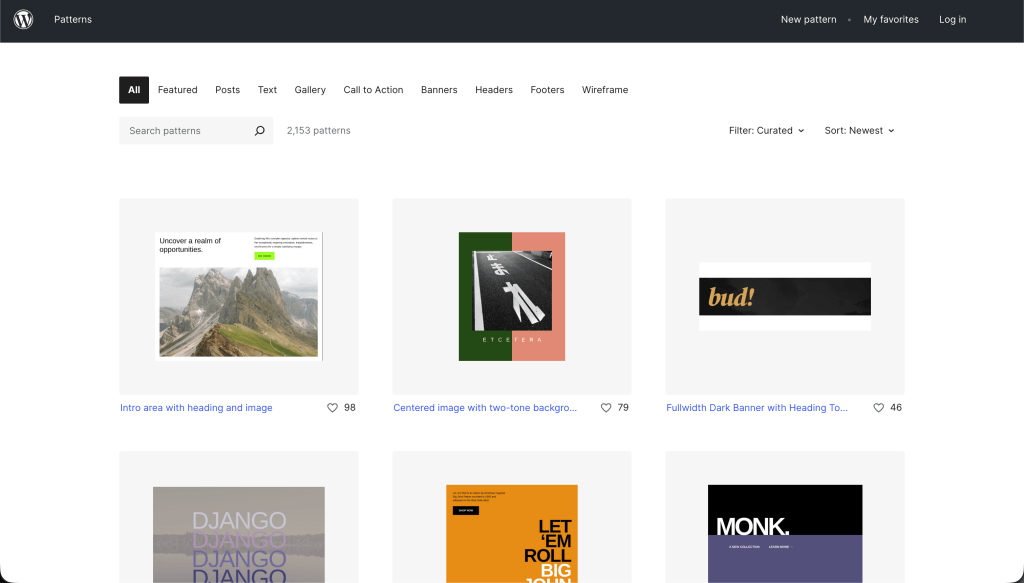Toggle heart on Centered image pattern
The width and height of the screenshot is (1024, 583).
click(606, 408)
